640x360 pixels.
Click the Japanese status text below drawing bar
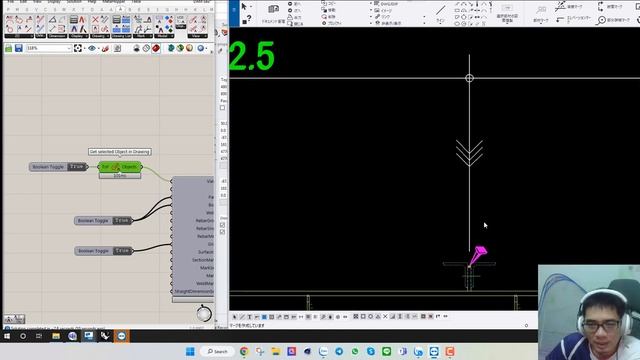tap(247, 325)
